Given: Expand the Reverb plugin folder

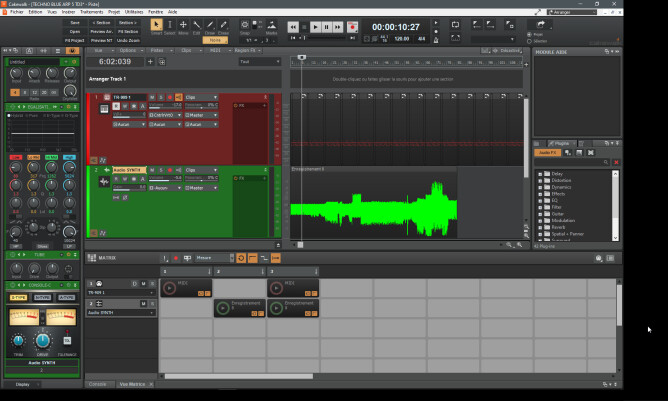Looking at the screenshot, I should pyautogui.click(x=540, y=227).
